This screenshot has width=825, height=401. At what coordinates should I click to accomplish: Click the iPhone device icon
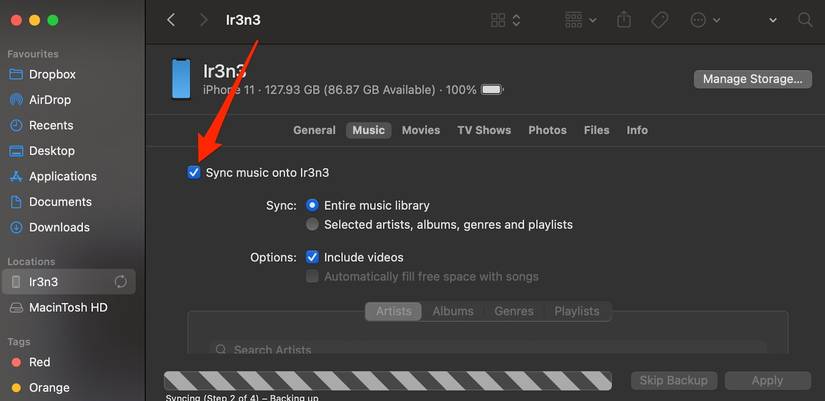tap(181, 79)
